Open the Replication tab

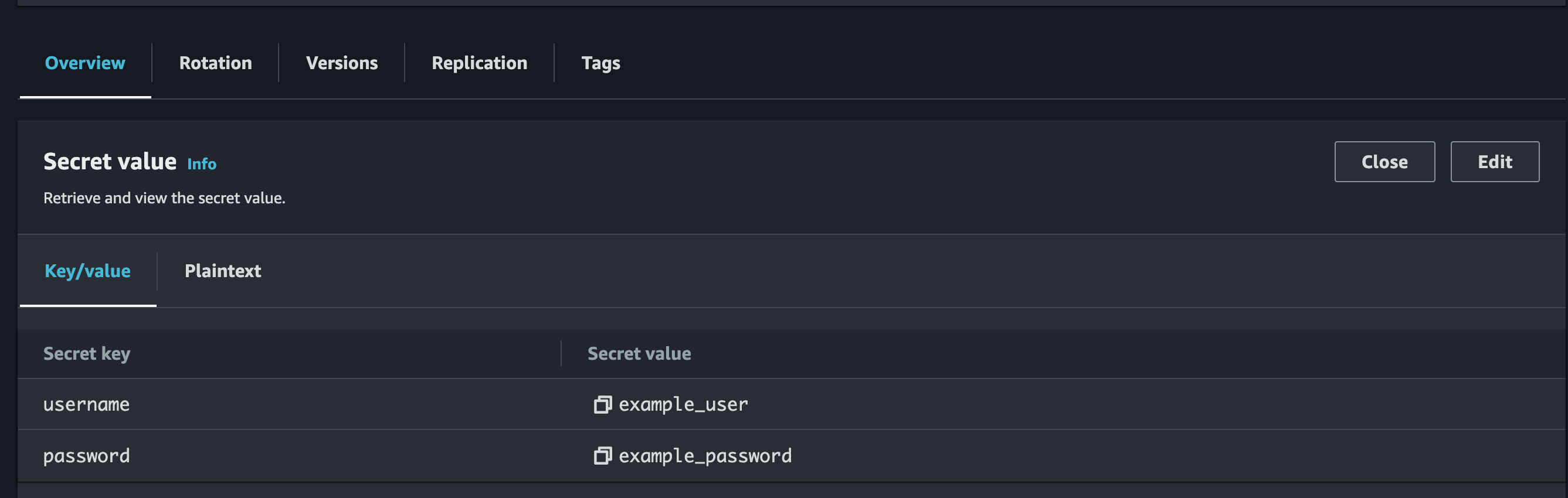(479, 63)
